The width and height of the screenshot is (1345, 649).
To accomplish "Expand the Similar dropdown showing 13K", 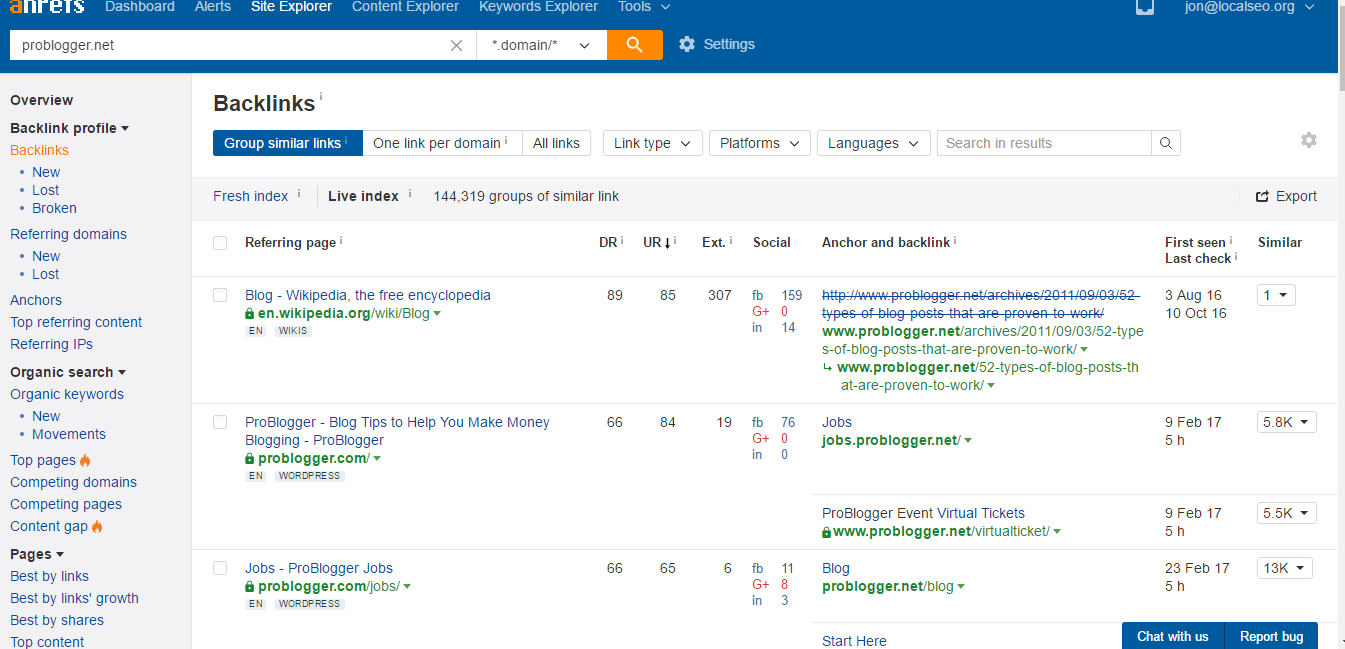I will pyautogui.click(x=1285, y=568).
